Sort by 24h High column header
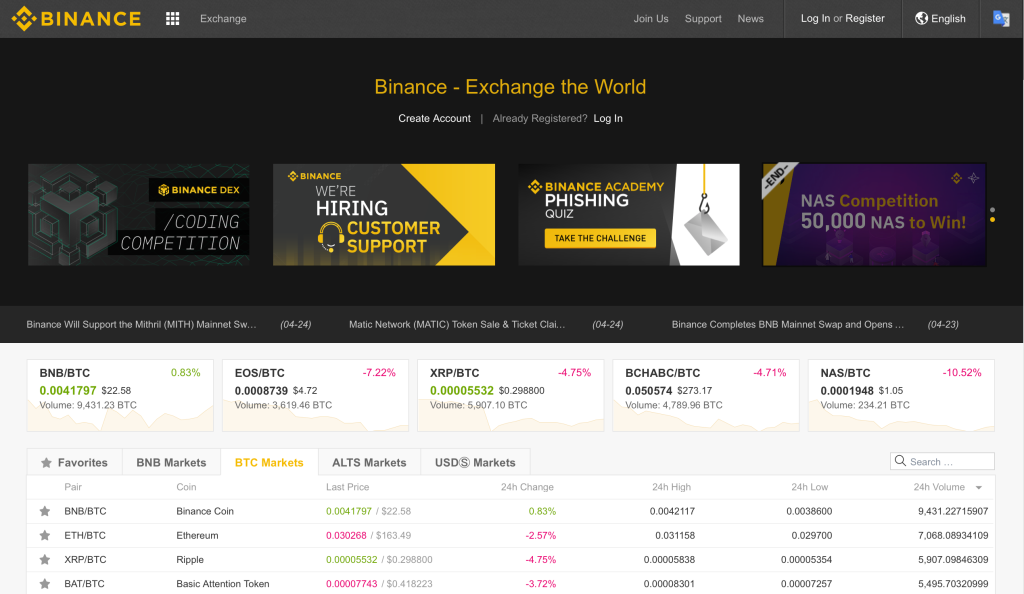 tap(671, 487)
